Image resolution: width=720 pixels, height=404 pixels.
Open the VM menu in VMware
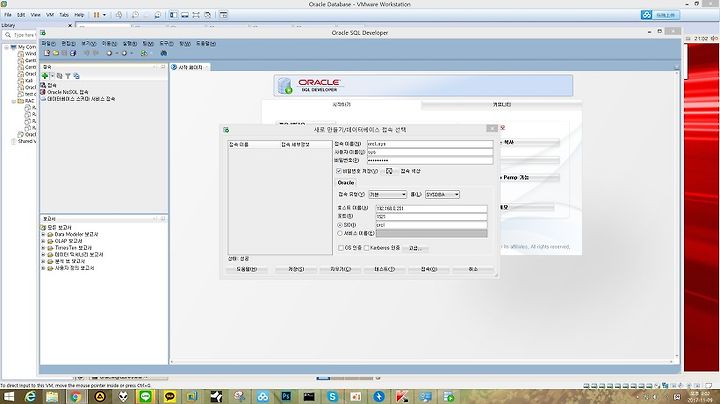click(50, 15)
